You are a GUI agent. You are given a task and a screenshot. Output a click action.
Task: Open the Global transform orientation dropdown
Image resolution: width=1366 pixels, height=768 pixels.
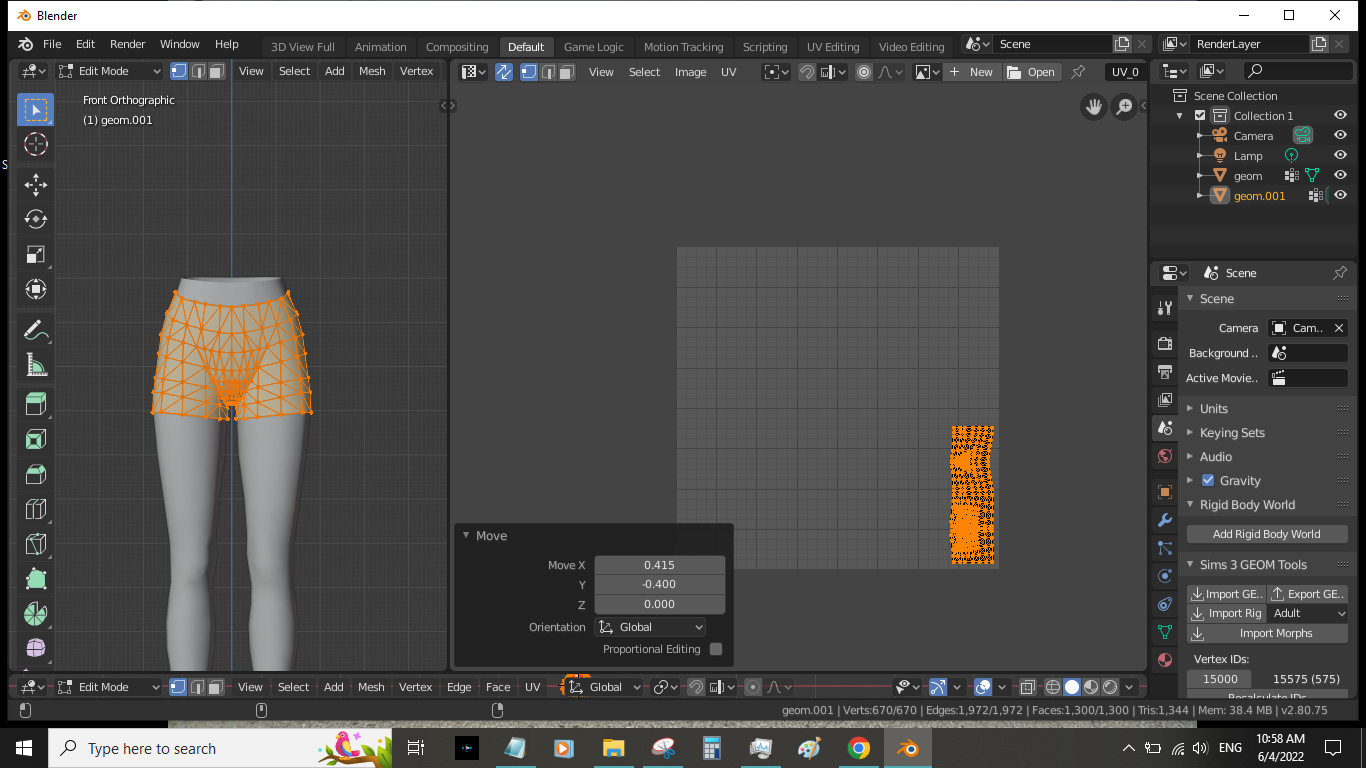[x=606, y=687]
